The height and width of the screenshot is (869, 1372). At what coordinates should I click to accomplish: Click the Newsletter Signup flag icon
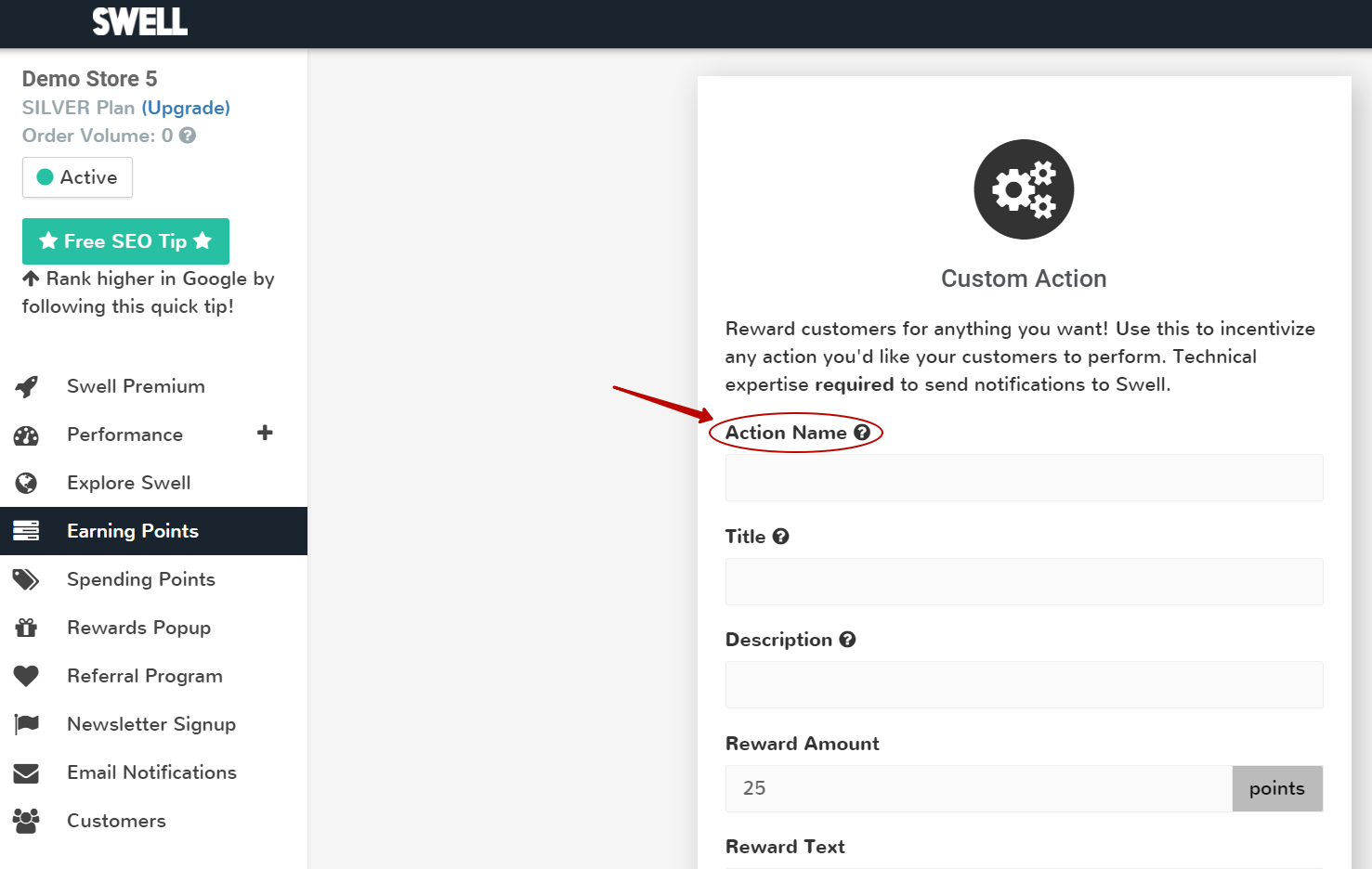[26, 724]
